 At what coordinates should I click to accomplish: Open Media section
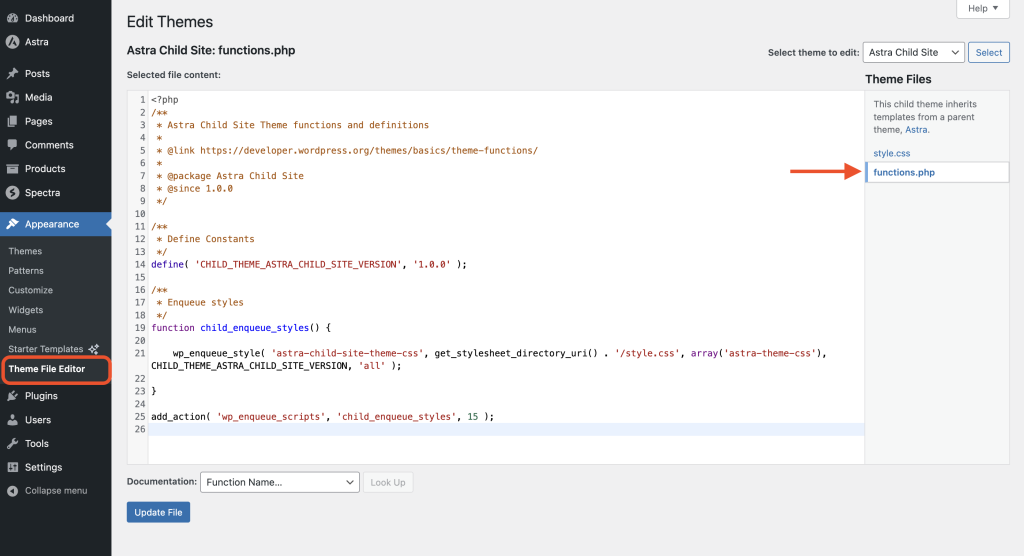point(39,97)
